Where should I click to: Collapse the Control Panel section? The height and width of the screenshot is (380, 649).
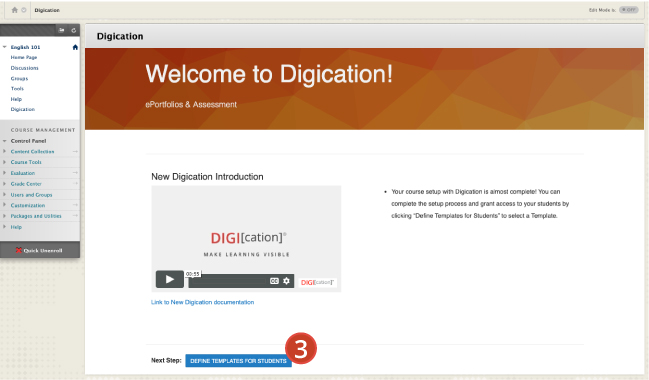pos(5,141)
